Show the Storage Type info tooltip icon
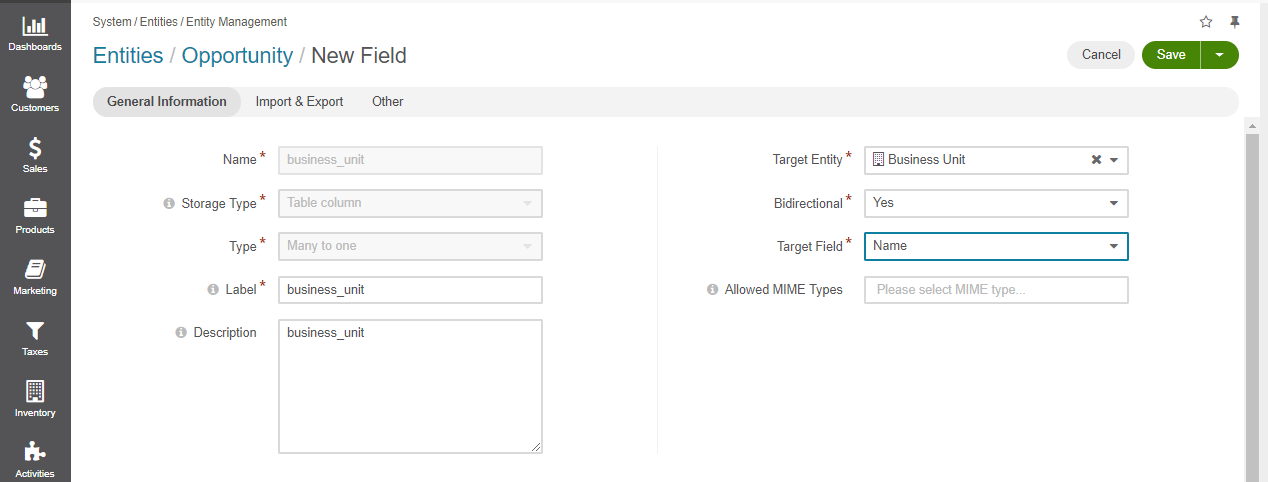The width and height of the screenshot is (1268, 482). [169, 203]
